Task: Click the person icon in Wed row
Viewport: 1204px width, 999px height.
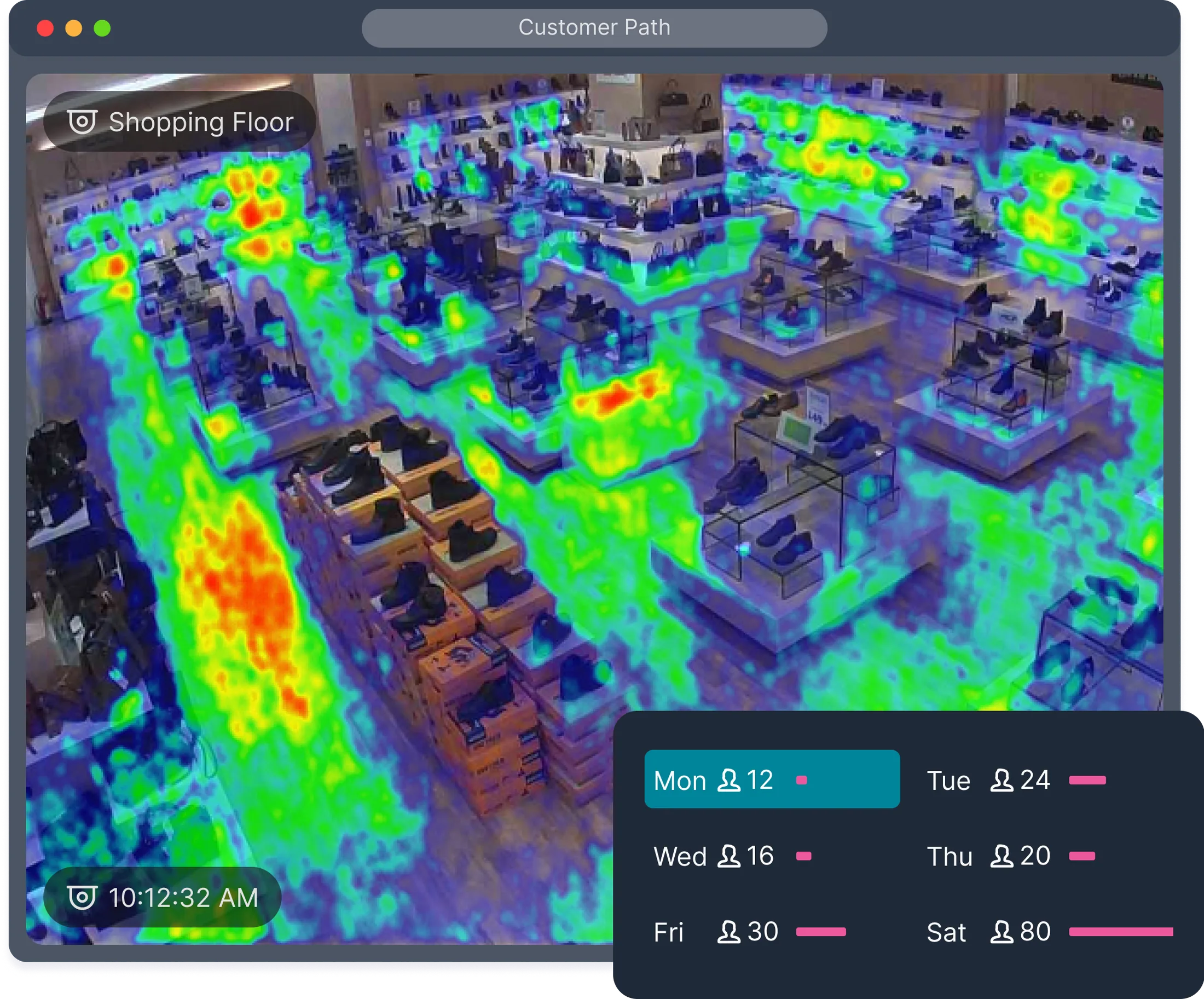Action: (x=729, y=856)
